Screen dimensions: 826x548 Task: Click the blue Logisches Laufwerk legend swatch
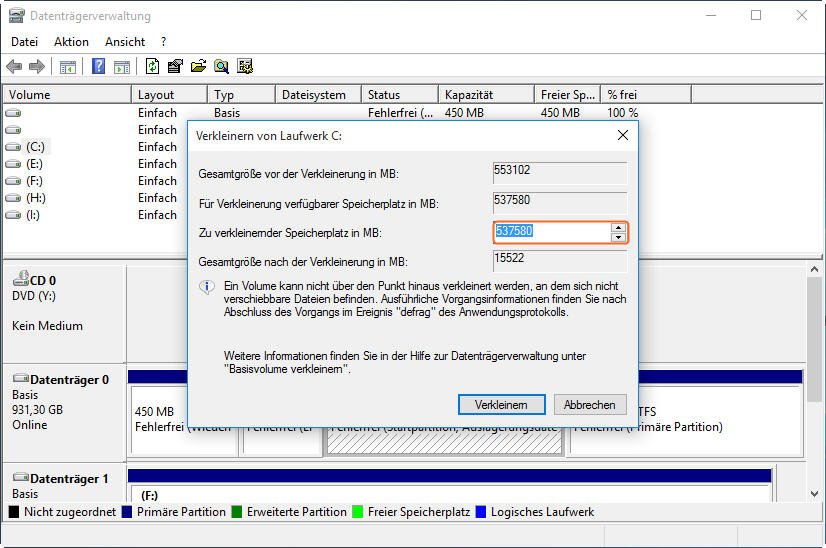tap(480, 512)
